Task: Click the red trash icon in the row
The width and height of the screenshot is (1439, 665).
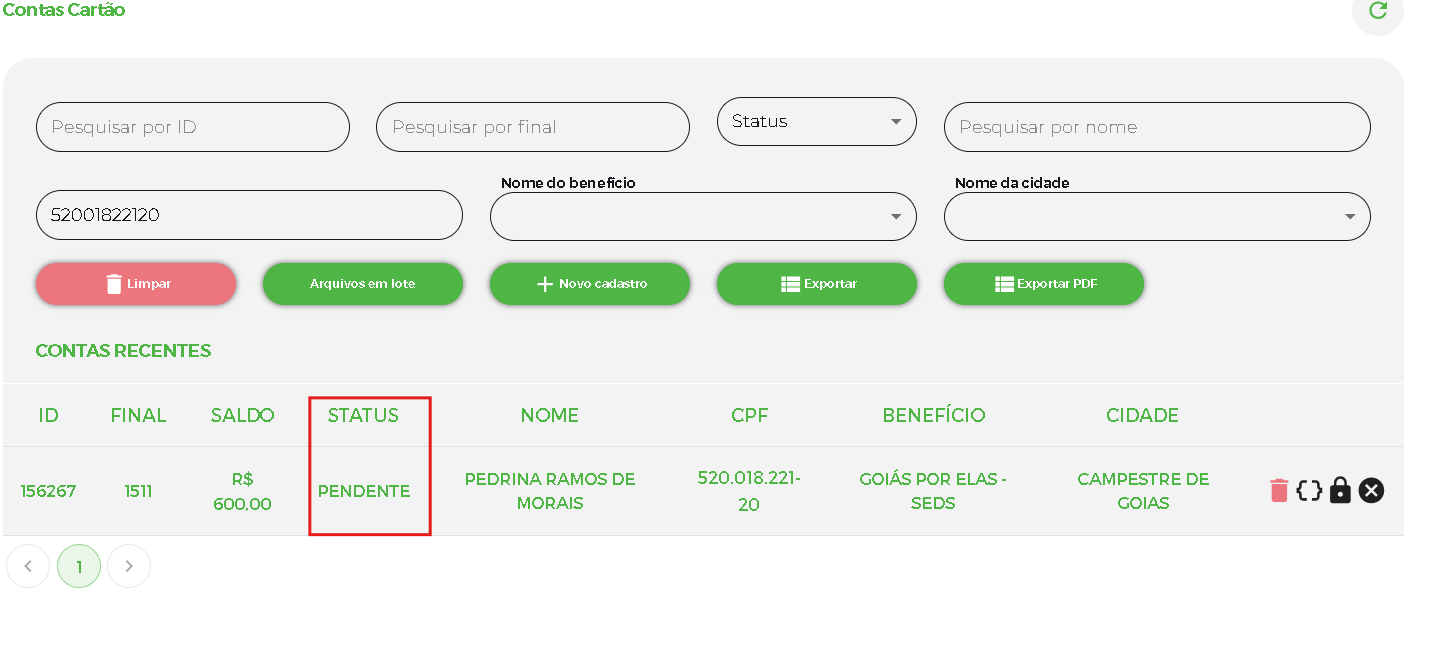Action: point(1279,491)
